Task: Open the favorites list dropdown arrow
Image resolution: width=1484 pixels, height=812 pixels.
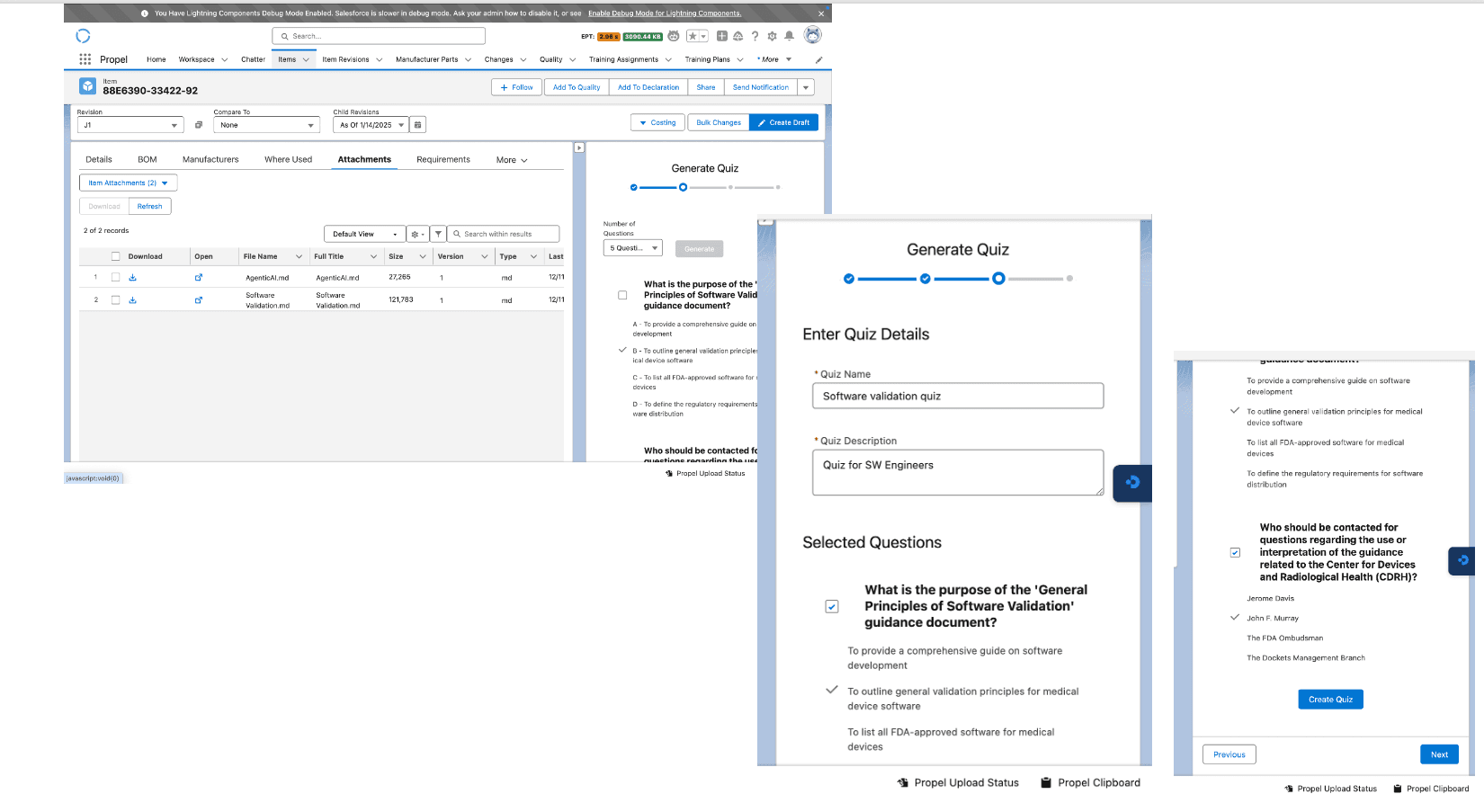Action: click(x=703, y=36)
